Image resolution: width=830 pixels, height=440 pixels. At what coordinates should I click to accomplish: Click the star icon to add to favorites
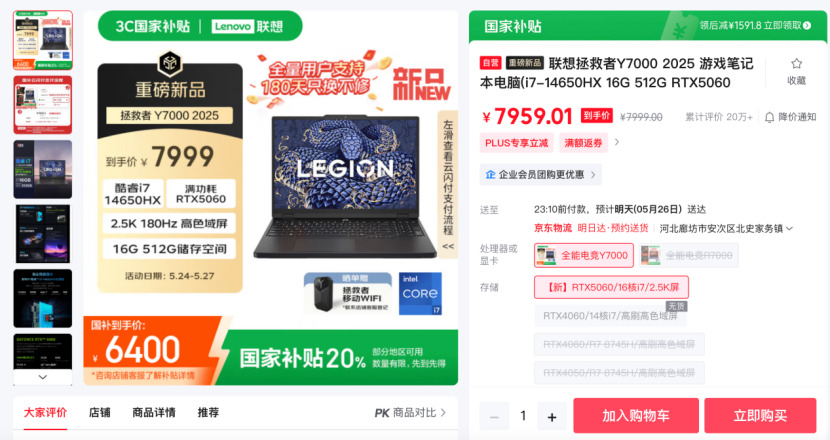796,64
